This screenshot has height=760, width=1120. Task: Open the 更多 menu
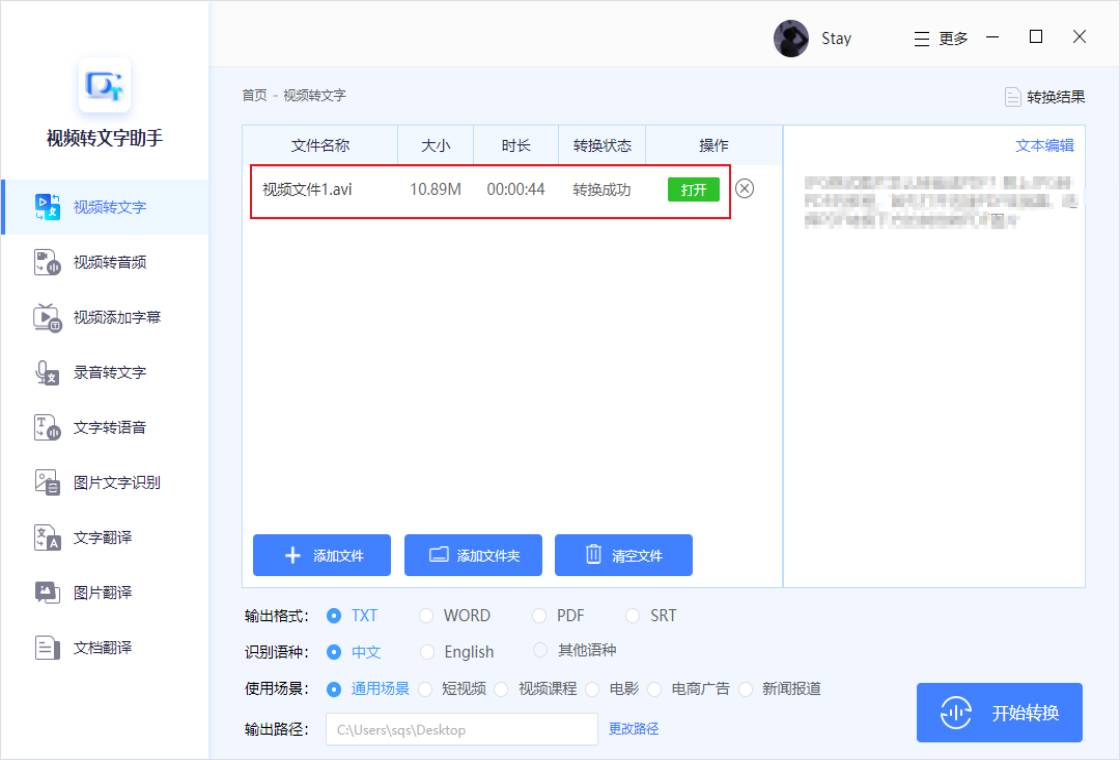pos(941,37)
